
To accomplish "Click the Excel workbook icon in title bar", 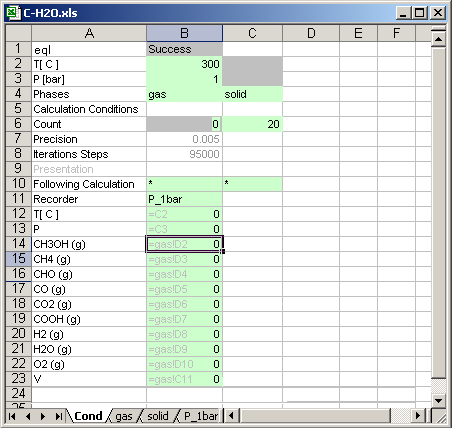I will 13,13.
